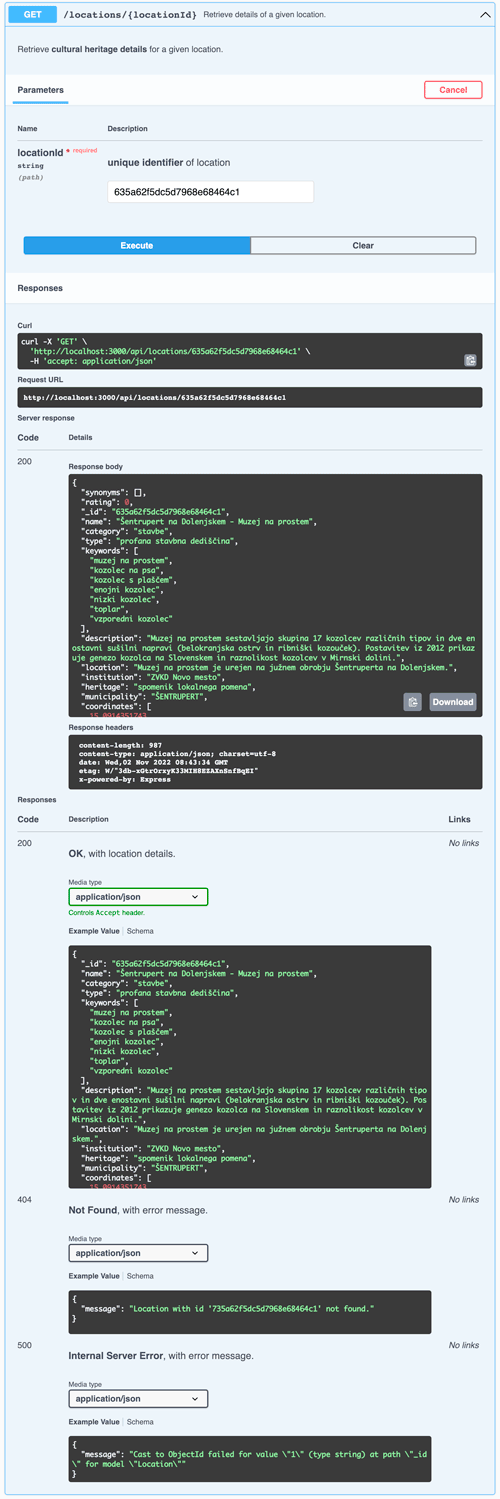The width and height of the screenshot is (500, 1499).
Task: Click the 'Server response' heading
Action: pos(46,418)
